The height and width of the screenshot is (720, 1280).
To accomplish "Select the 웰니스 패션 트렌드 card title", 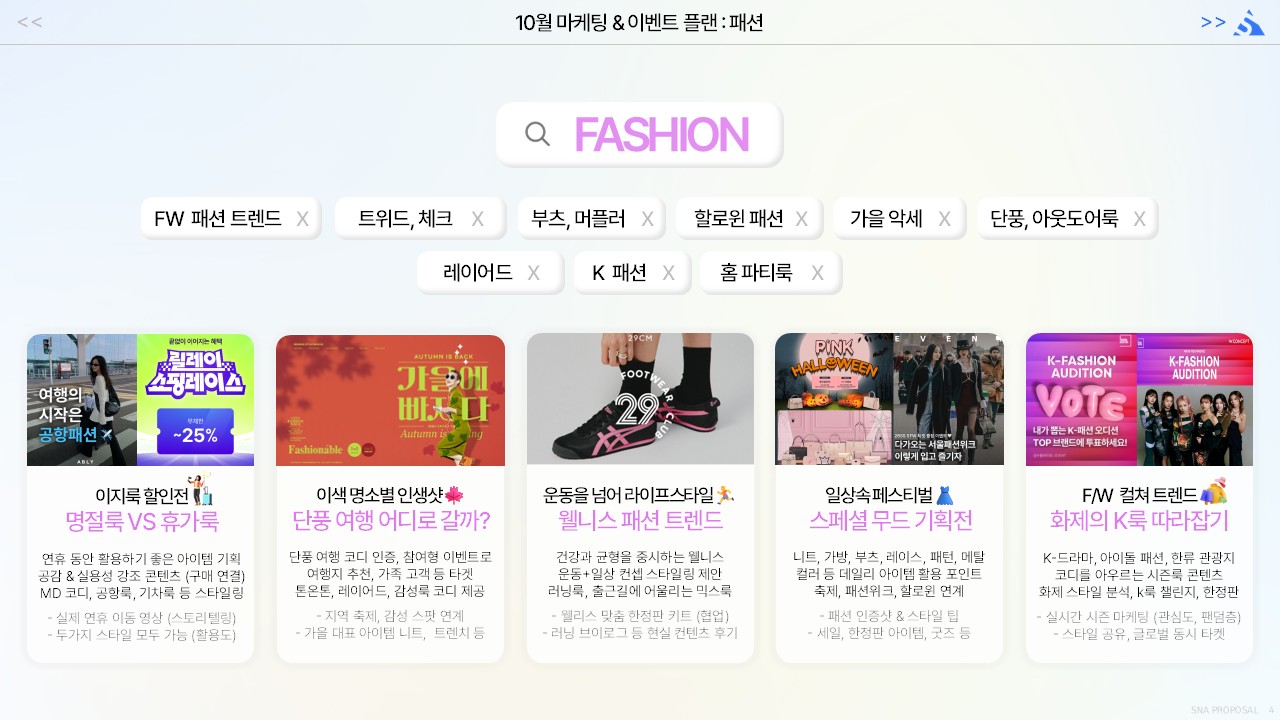I will 640,521.
